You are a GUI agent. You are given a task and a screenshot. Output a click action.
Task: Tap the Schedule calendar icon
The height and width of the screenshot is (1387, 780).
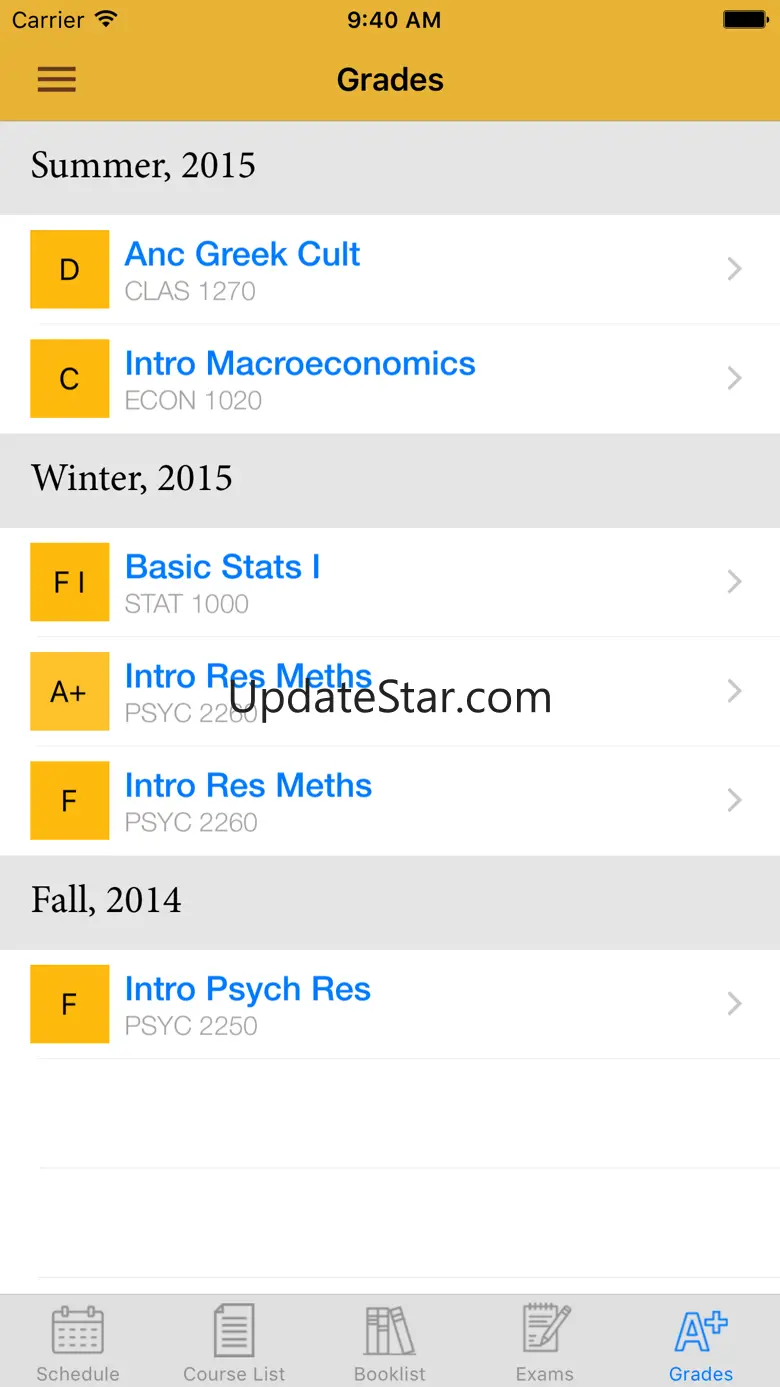78,1331
